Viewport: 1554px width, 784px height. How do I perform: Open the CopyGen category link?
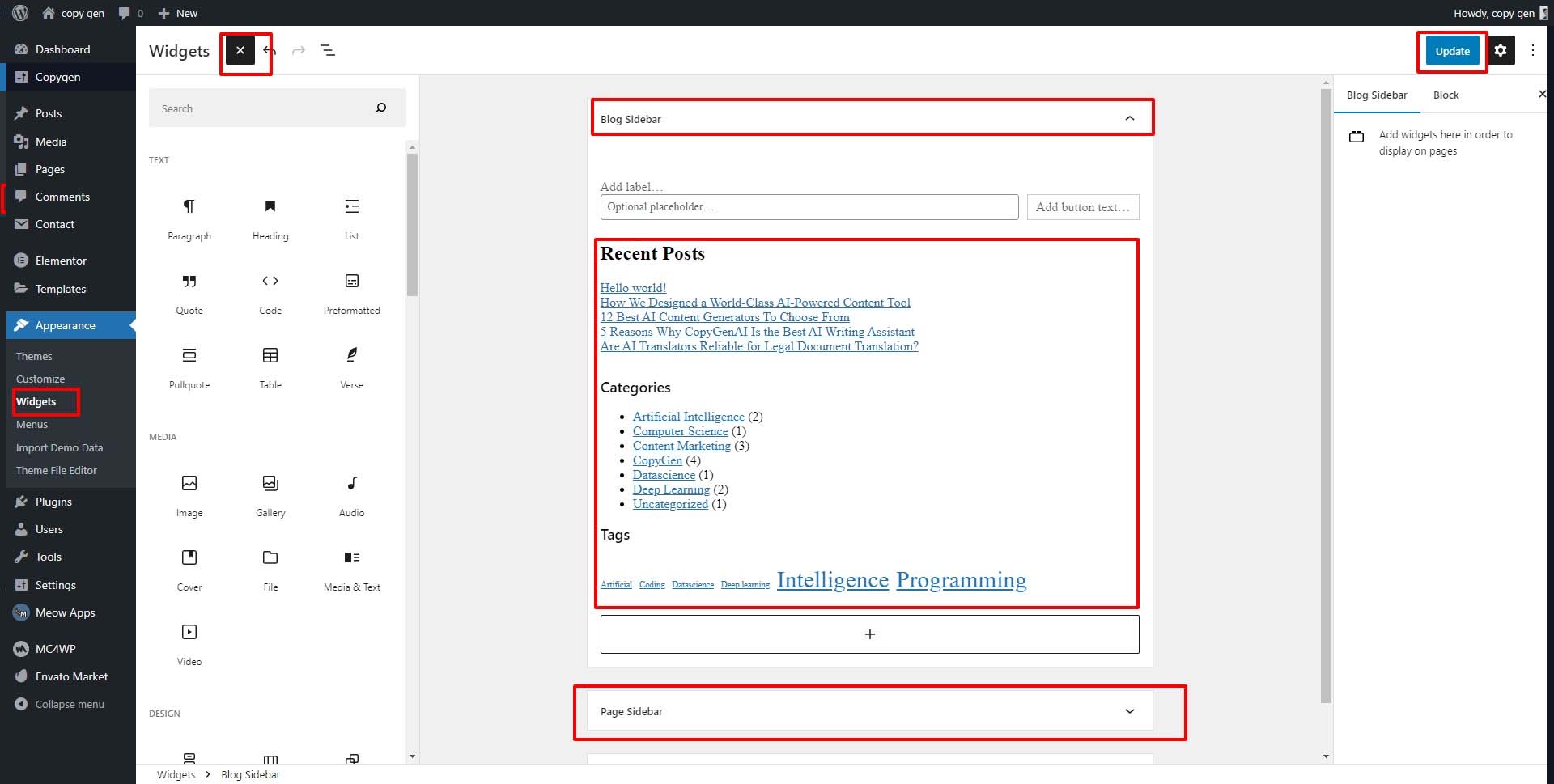pyautogui.click(x=657, y=460)
